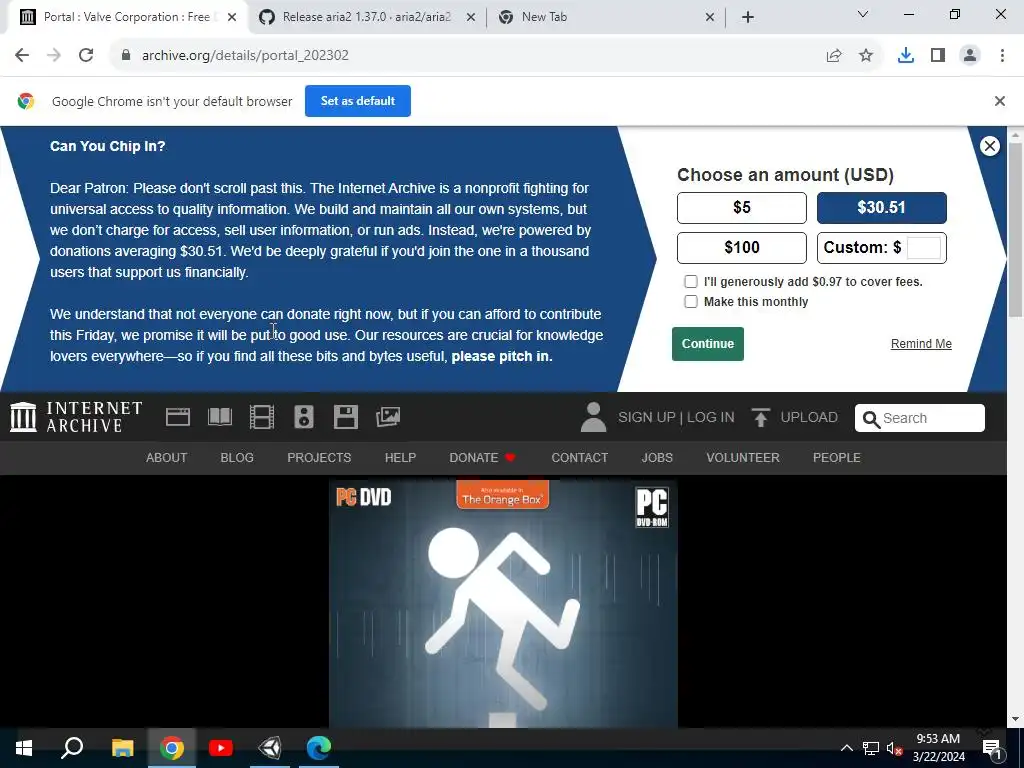Image resolution: width=1024 pixels, height=768 pixels.
Task: Open the Internet Archive web section icon
Action: [x=178, y=417]
